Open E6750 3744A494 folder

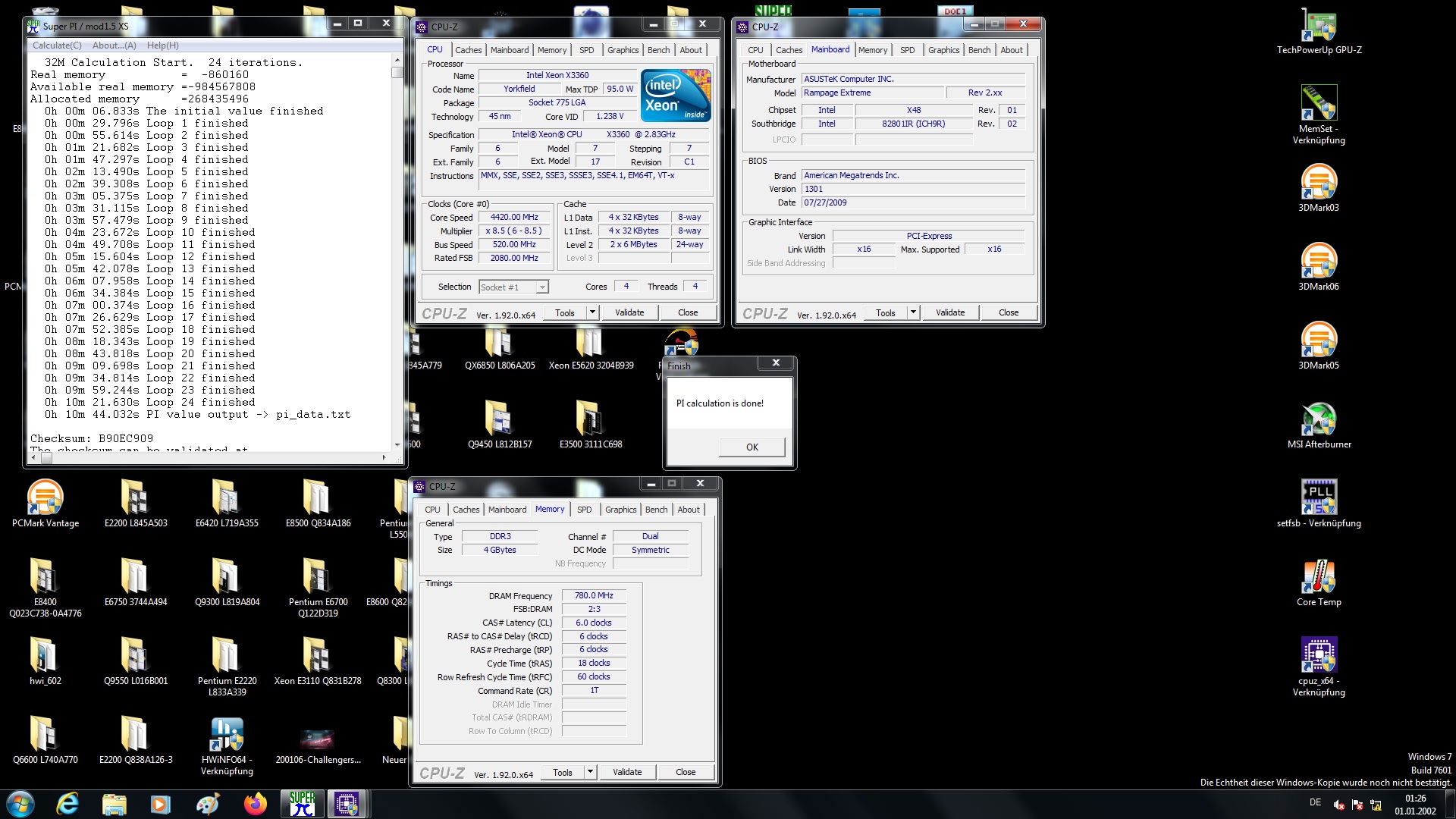136,582
